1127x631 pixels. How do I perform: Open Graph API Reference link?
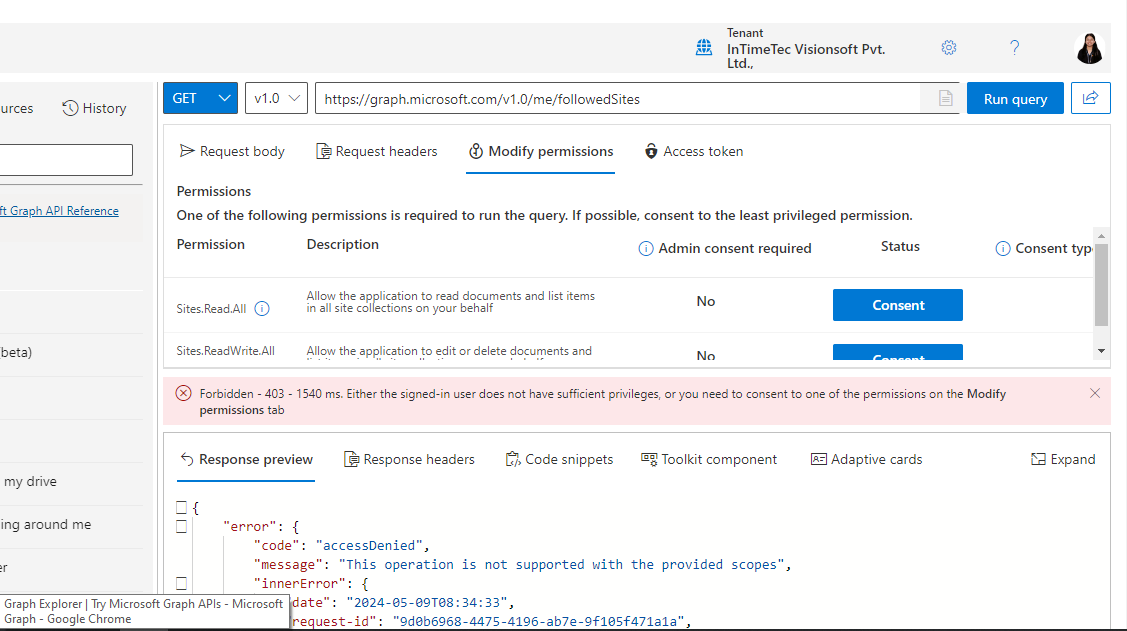pyautogui.click(x=59, y=211)
